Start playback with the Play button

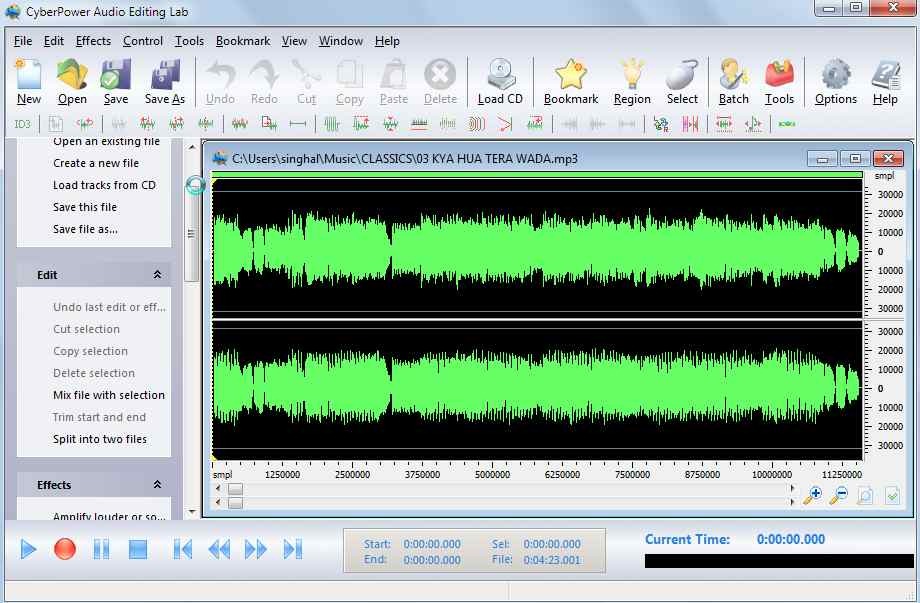pos(29,549)
